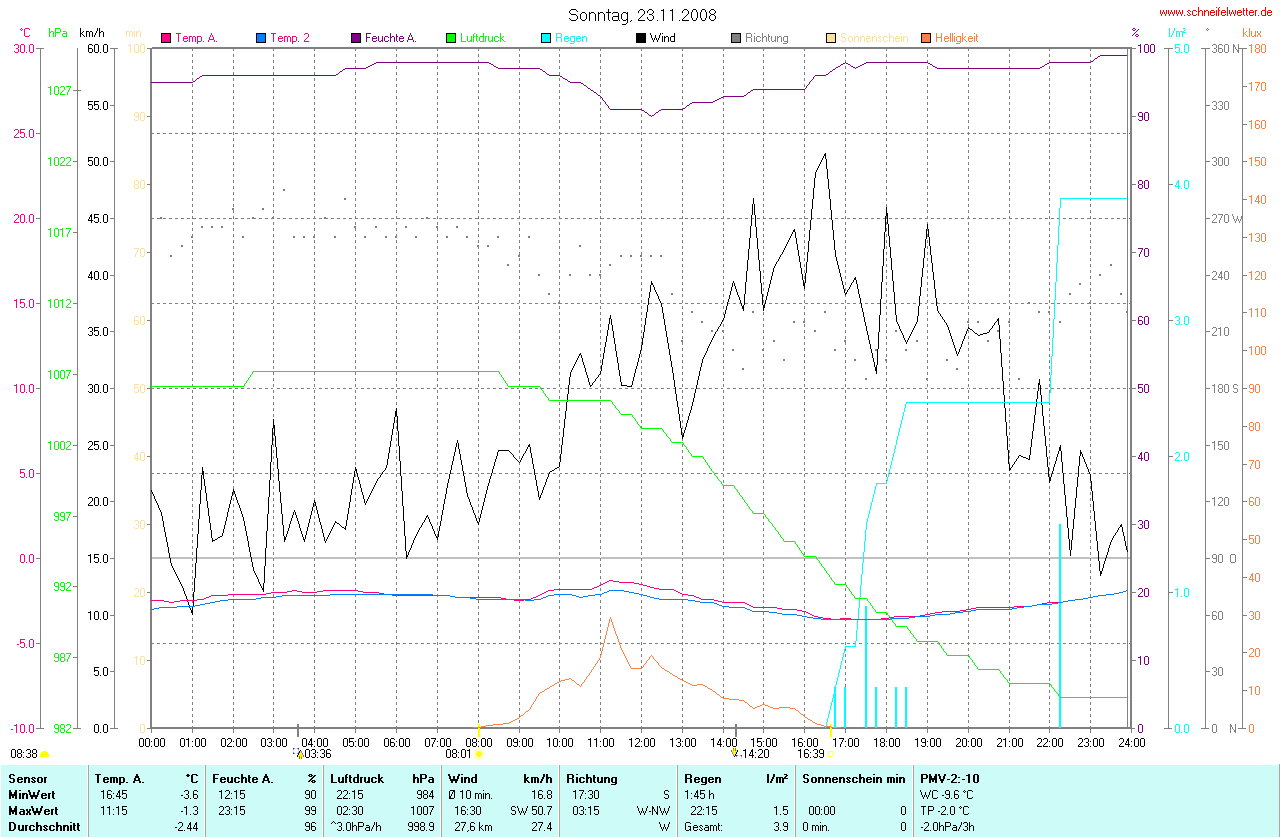Click the maximum pressure value 1007
Screen dimensions: 1280x837
tap(423, 810)
